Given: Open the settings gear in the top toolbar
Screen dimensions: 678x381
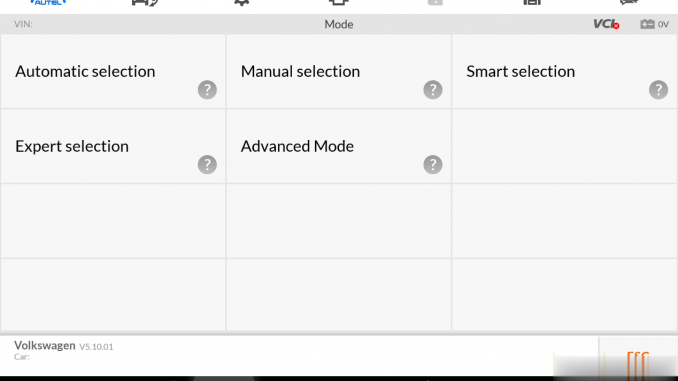Looking at the screenshot, I should [x=242, y=3].
